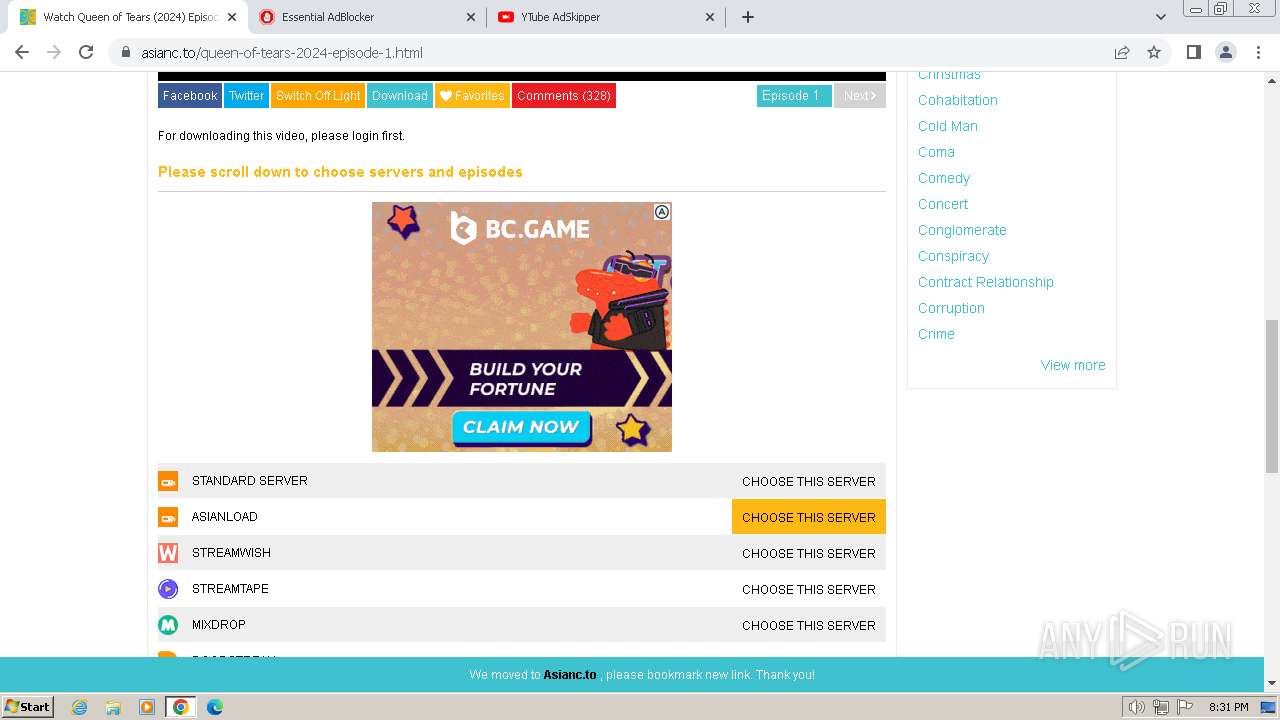Bookmark this page with star icon
1280x720 pixels.
click(x=1154, y=52)
